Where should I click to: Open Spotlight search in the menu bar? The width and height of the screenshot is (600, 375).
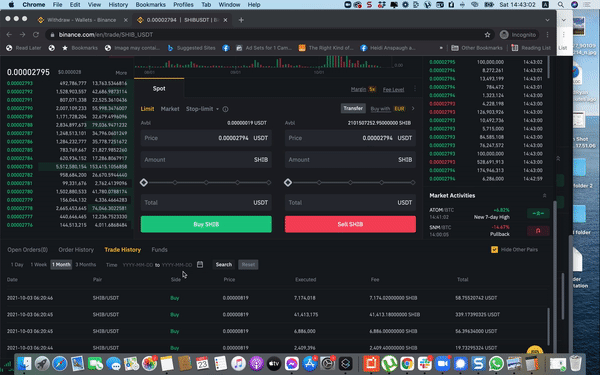point(561,5)
